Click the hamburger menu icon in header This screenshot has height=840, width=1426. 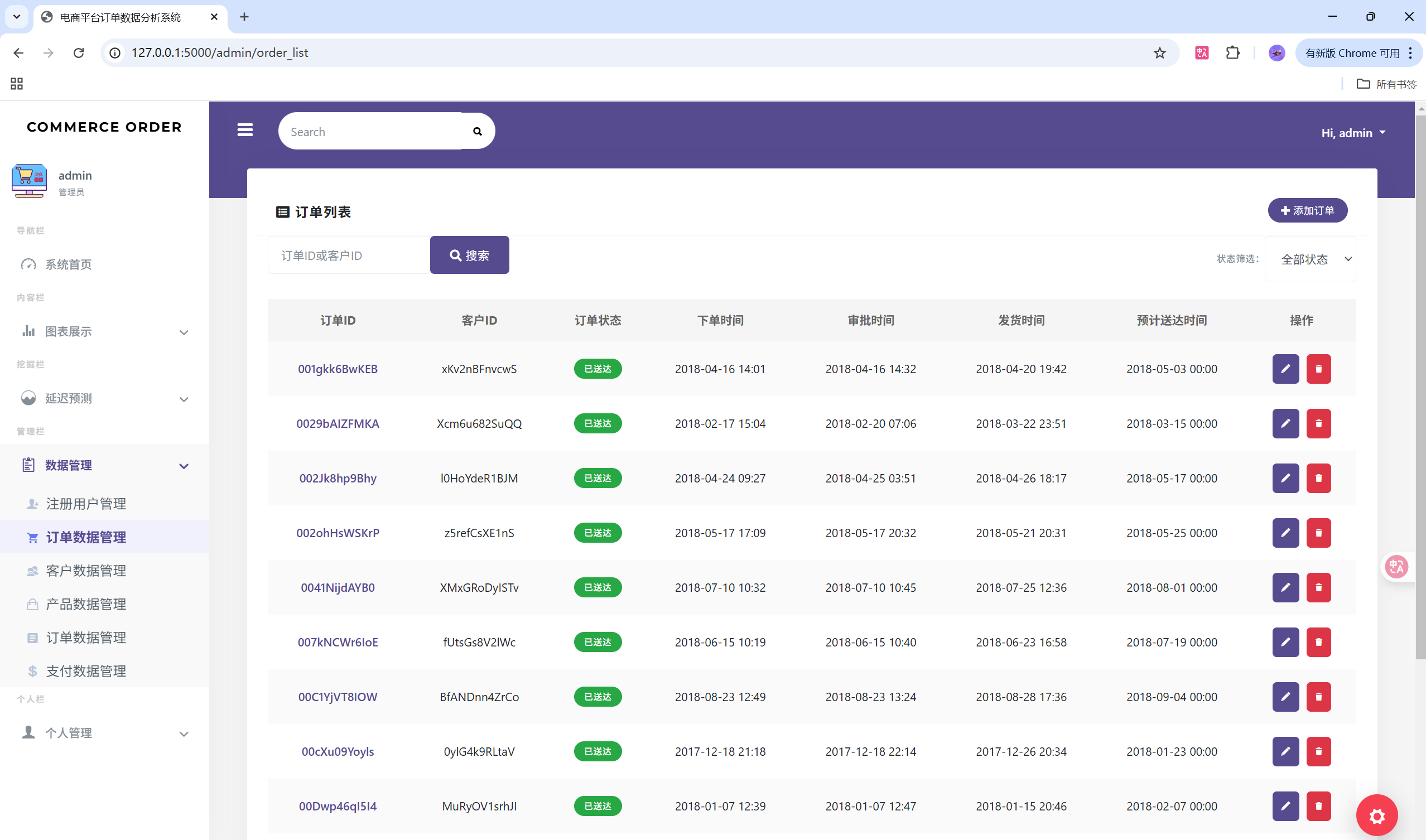click(x=244, y=130)
